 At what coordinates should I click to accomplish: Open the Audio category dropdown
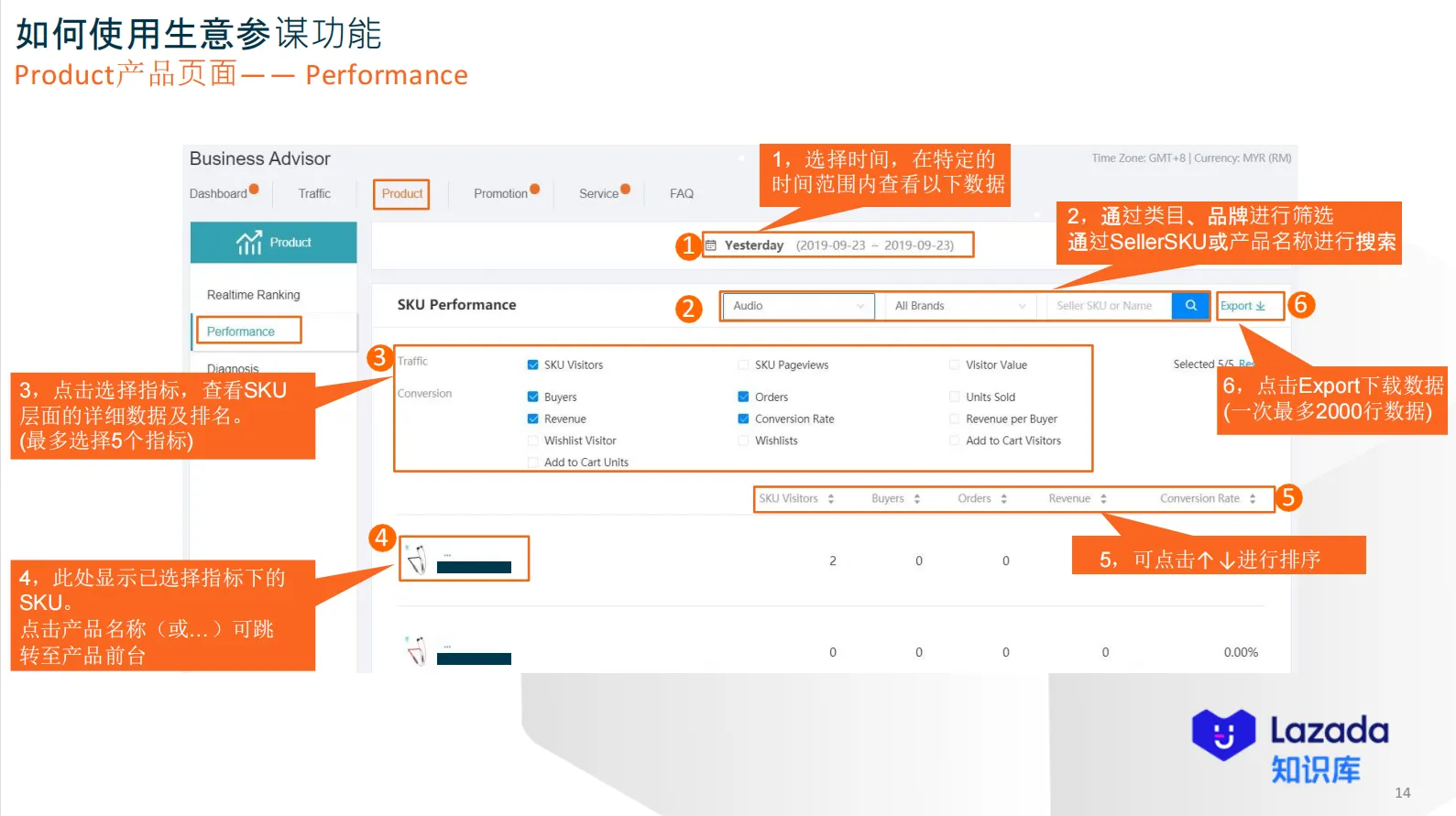pyautogui.click(x=798, y=306)
